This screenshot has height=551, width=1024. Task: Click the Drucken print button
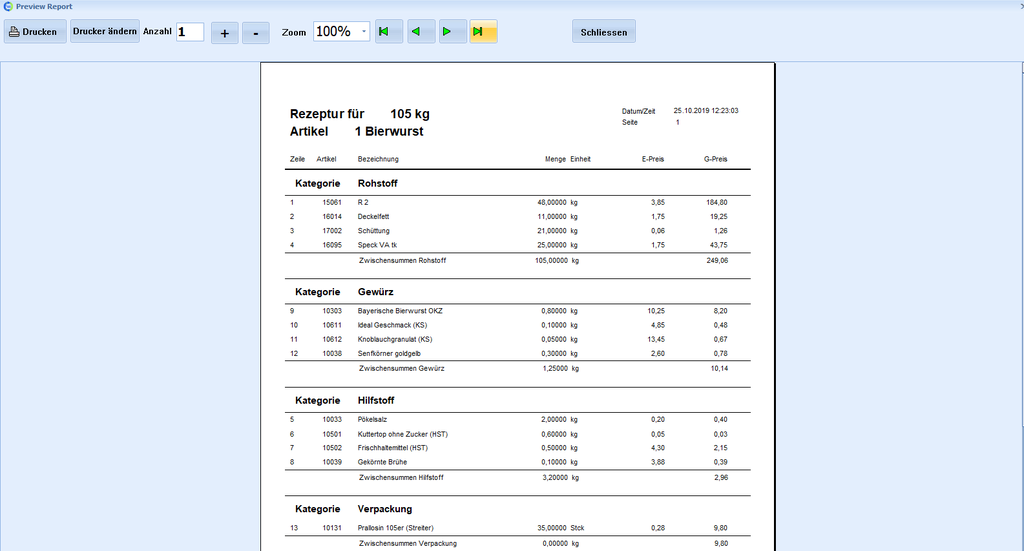click(x=35, y=31)
